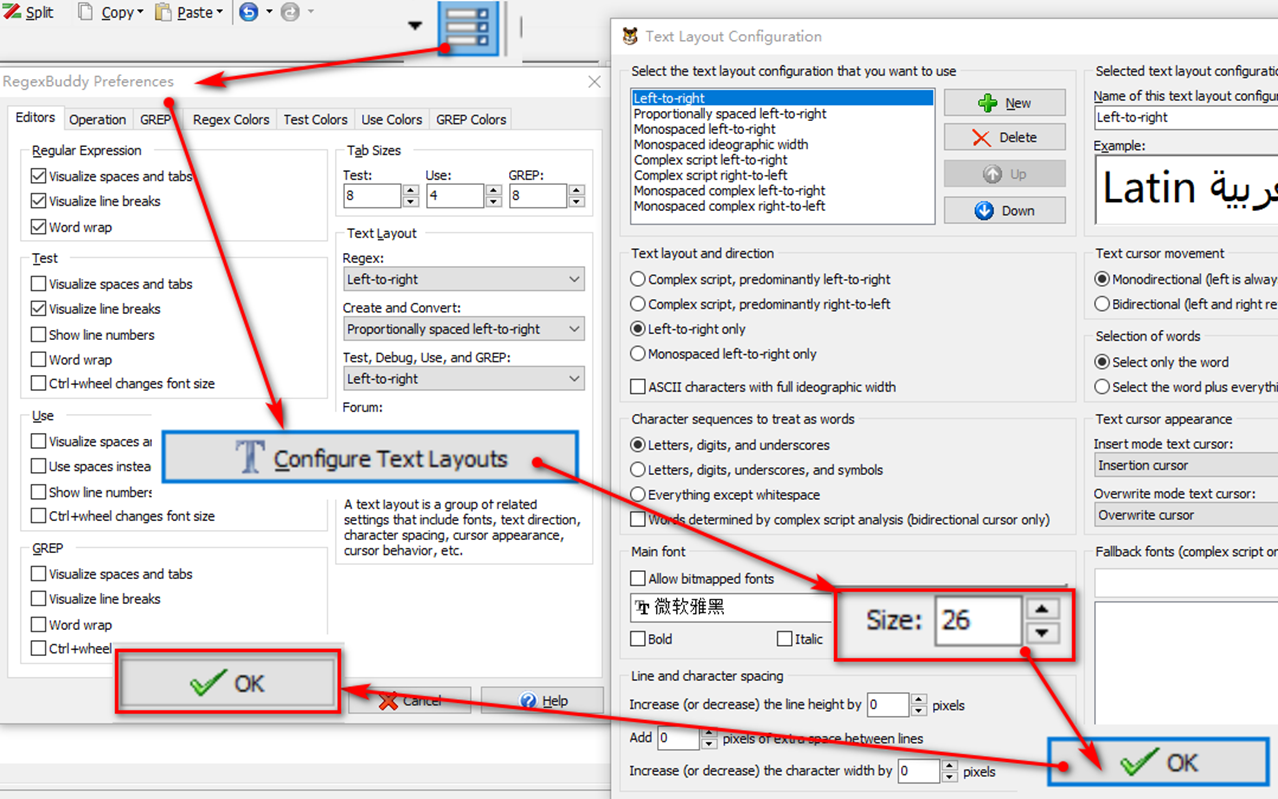Open the Regex Colors tab

(231, 119)
